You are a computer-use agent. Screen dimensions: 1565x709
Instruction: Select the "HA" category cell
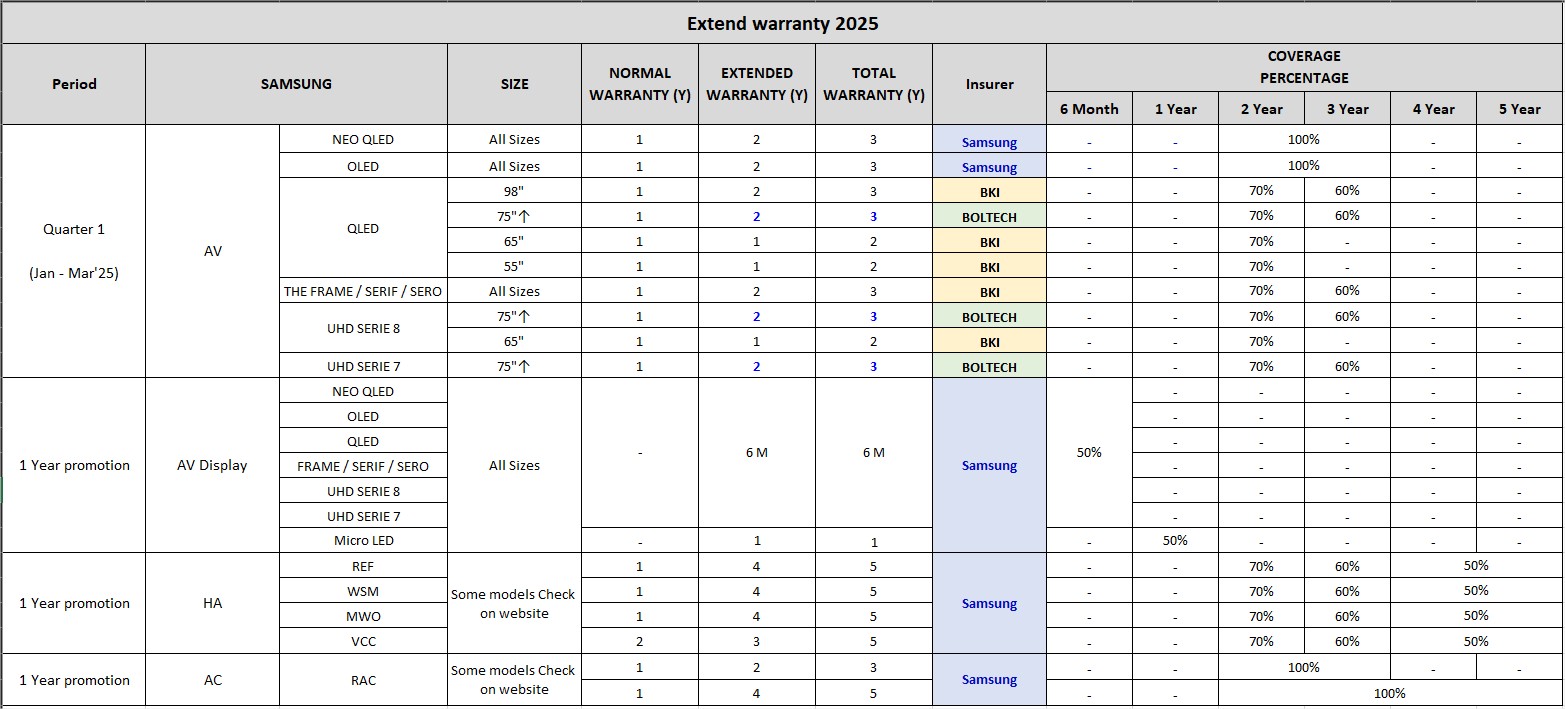point(212,603)
